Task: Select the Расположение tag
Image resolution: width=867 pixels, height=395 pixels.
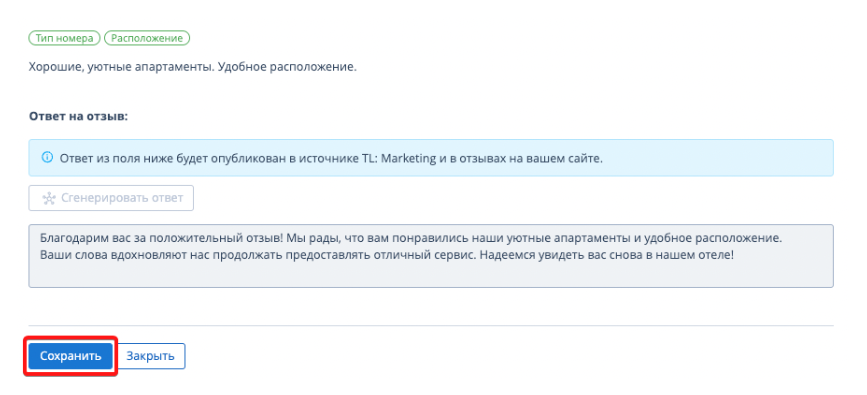Action: [147, 38]
